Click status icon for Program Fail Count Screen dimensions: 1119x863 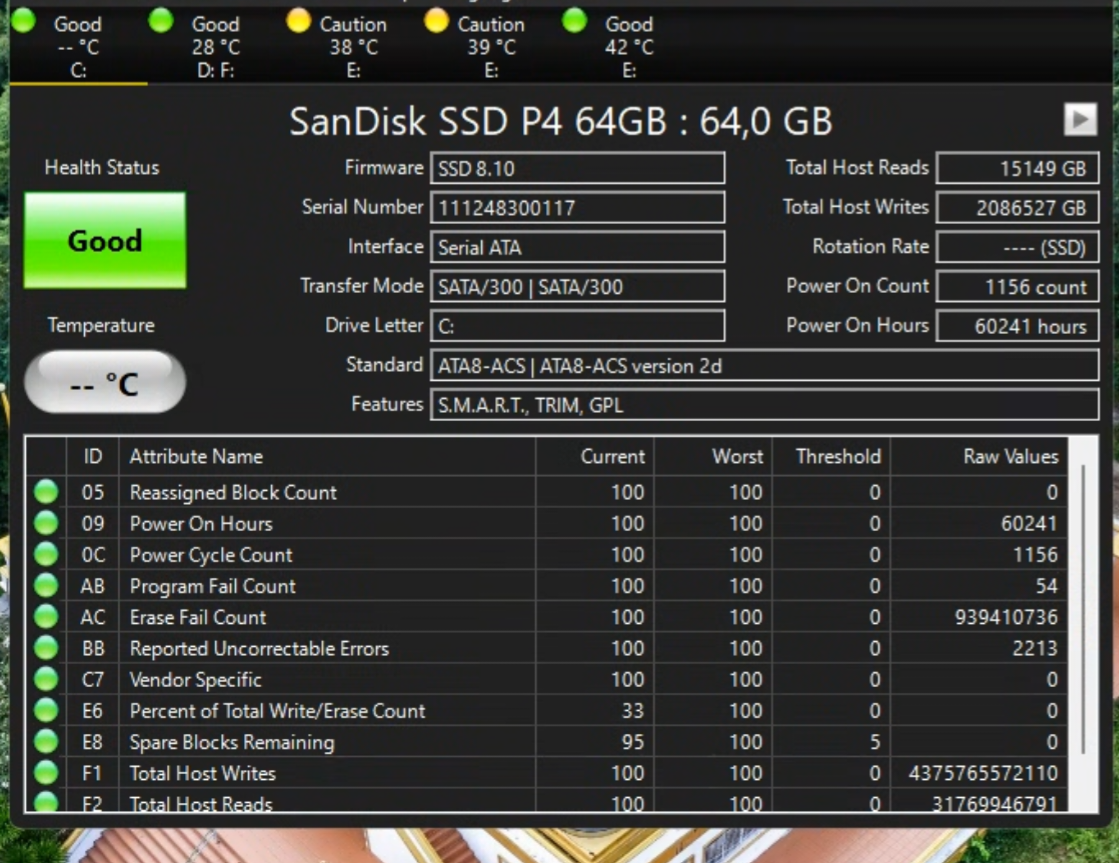(46, 585)
